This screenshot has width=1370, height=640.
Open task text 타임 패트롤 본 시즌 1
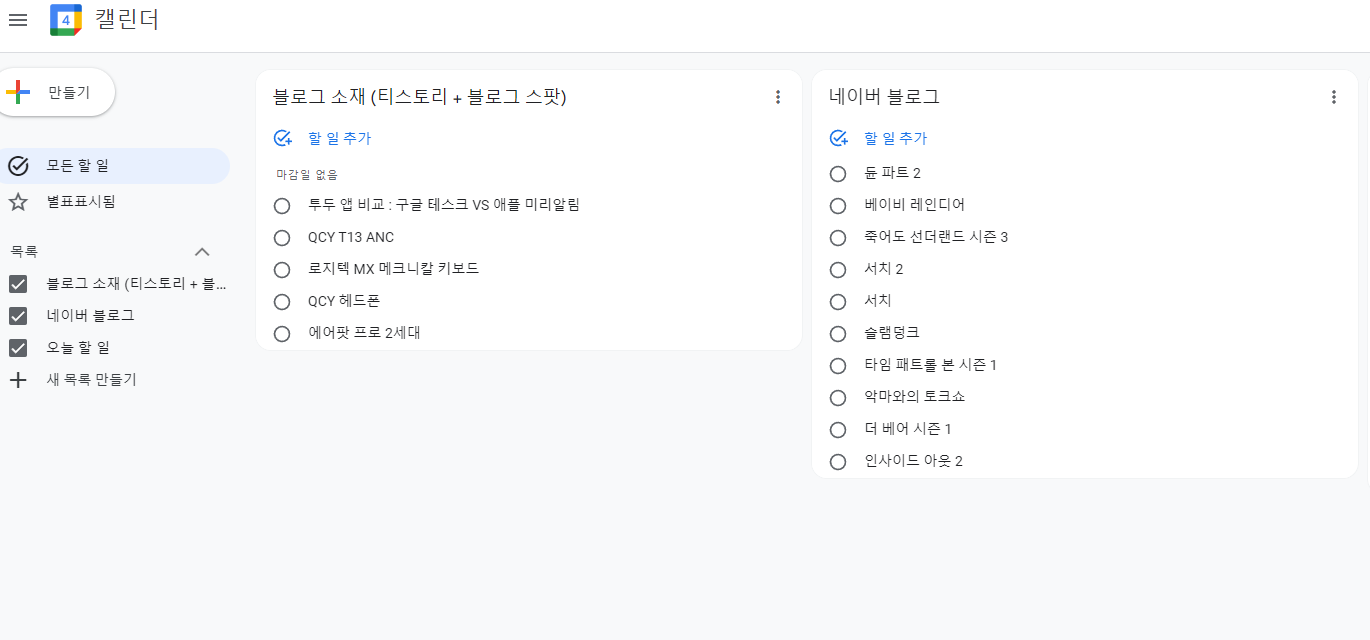(x=930, y=365)
